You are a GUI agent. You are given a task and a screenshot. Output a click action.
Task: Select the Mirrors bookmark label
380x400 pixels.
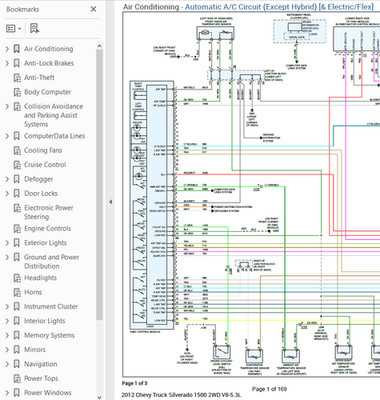pyautogui.click(x=35, y=350)
